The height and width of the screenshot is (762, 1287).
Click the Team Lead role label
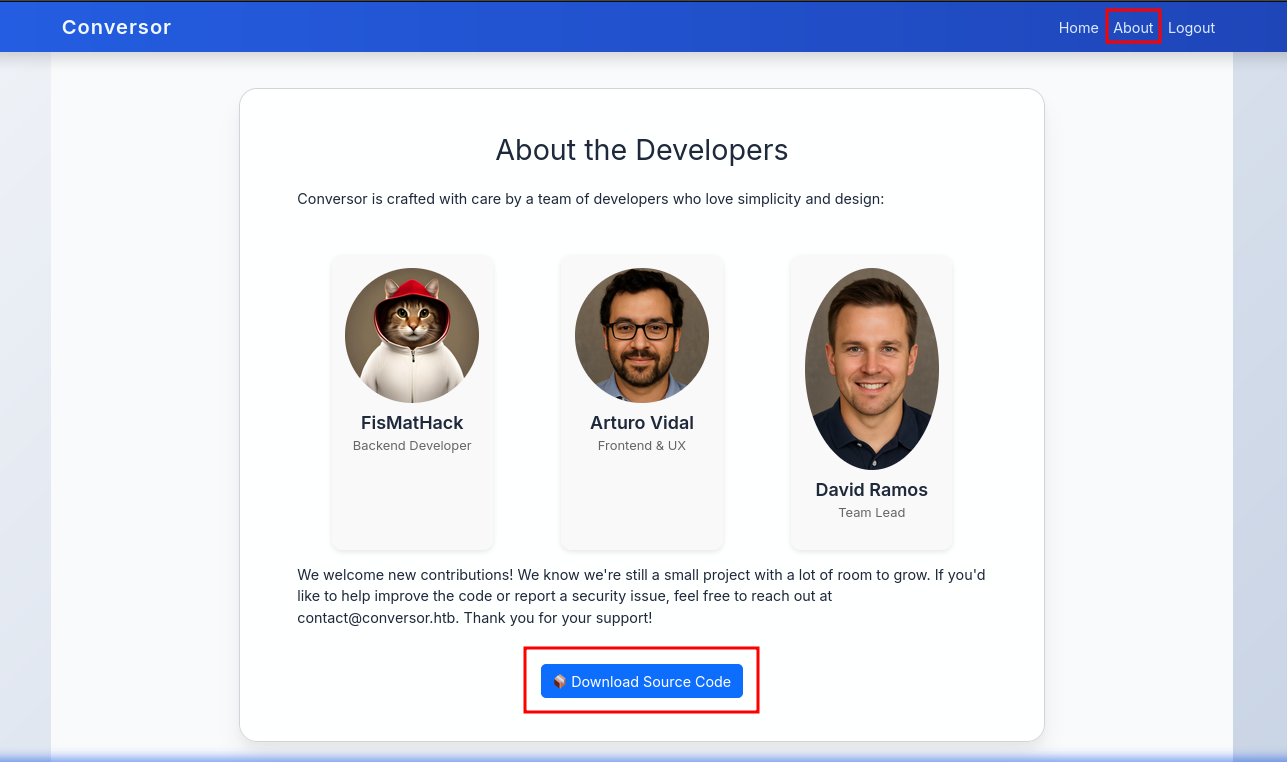872,513
